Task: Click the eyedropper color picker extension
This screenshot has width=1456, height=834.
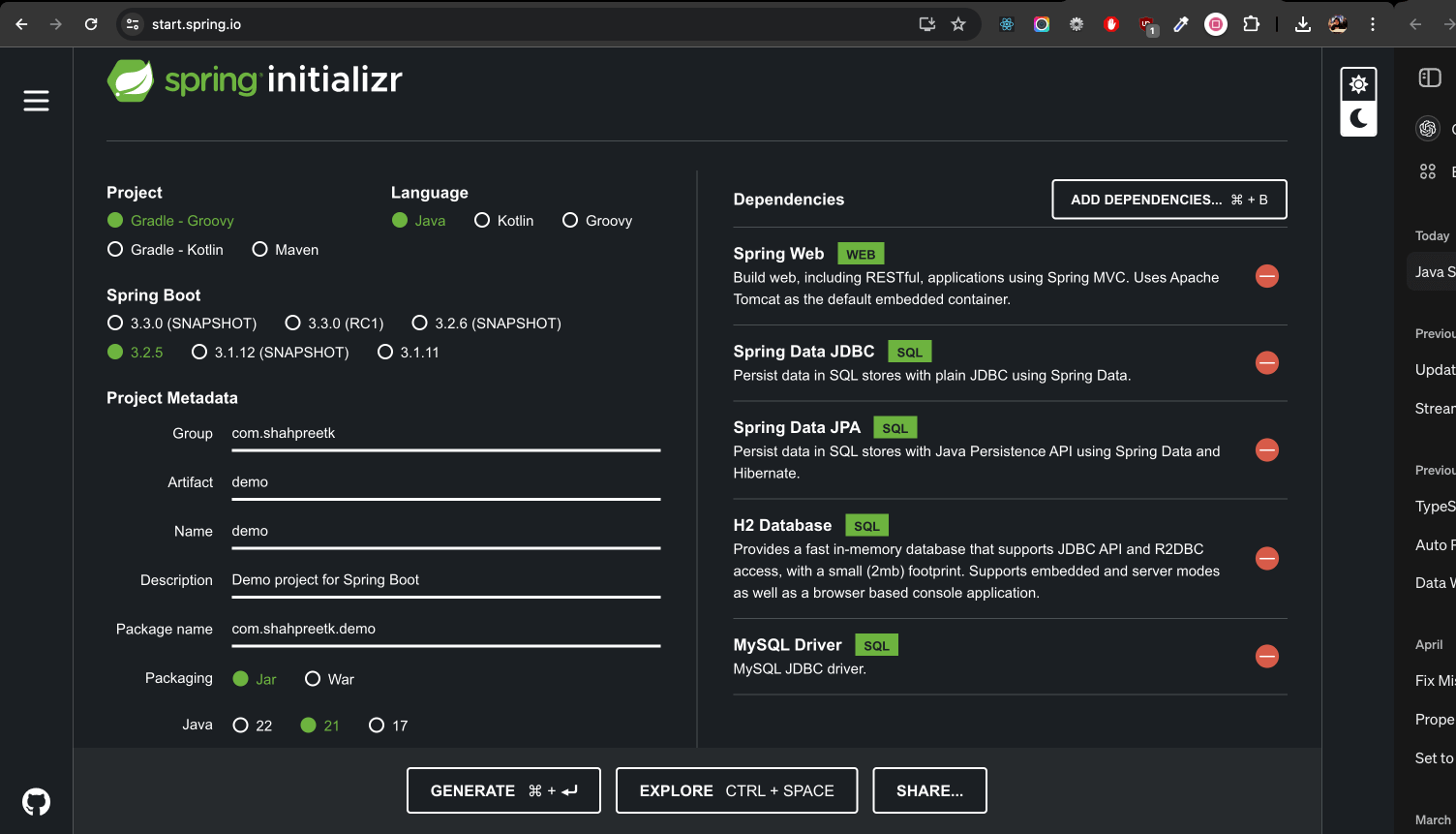Action: coord(1181,24)
